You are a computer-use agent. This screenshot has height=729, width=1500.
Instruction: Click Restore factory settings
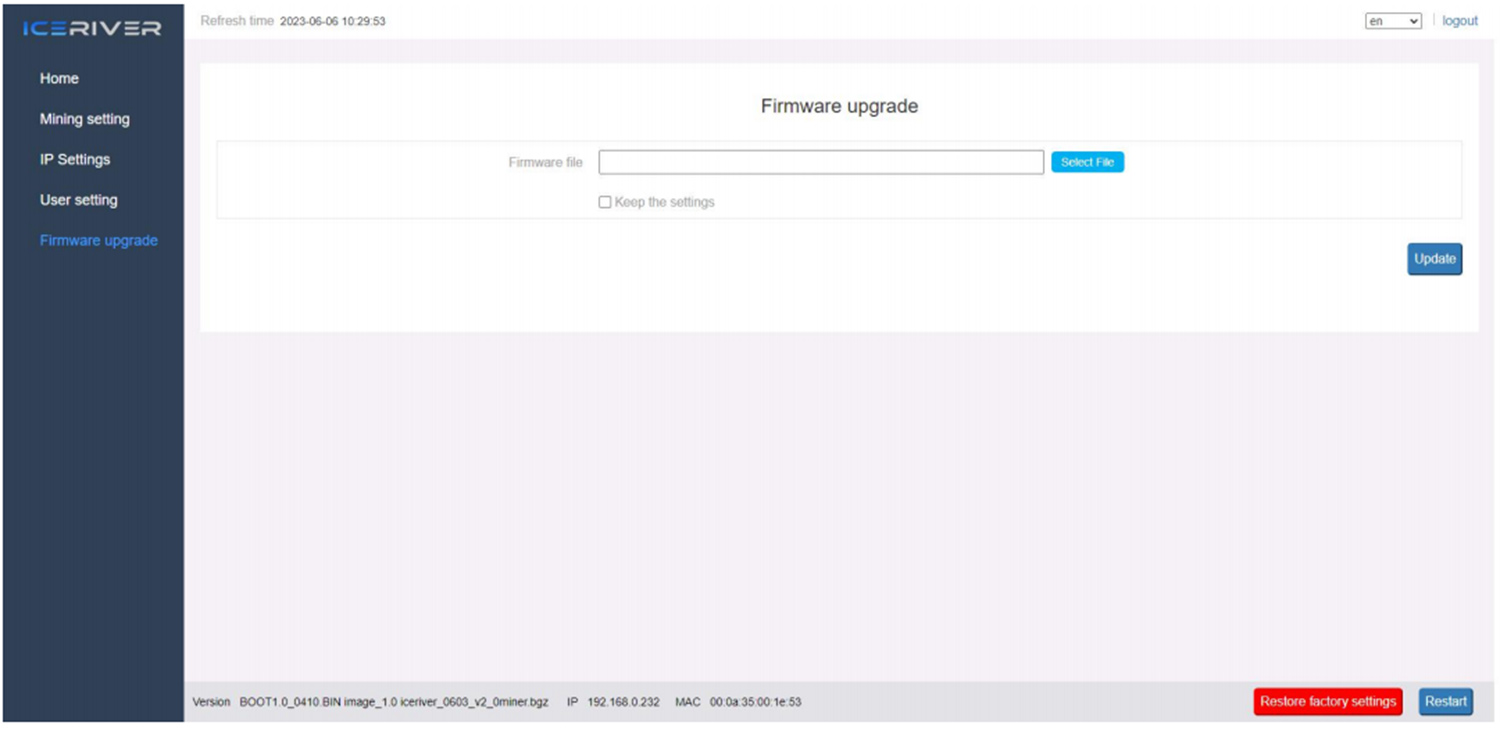click(1327, 701)
